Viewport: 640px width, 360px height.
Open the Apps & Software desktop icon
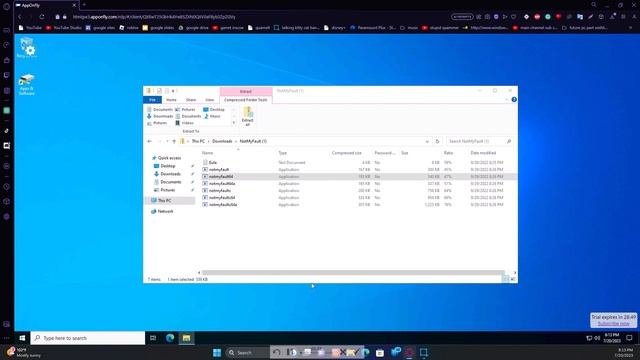[27, 85]
